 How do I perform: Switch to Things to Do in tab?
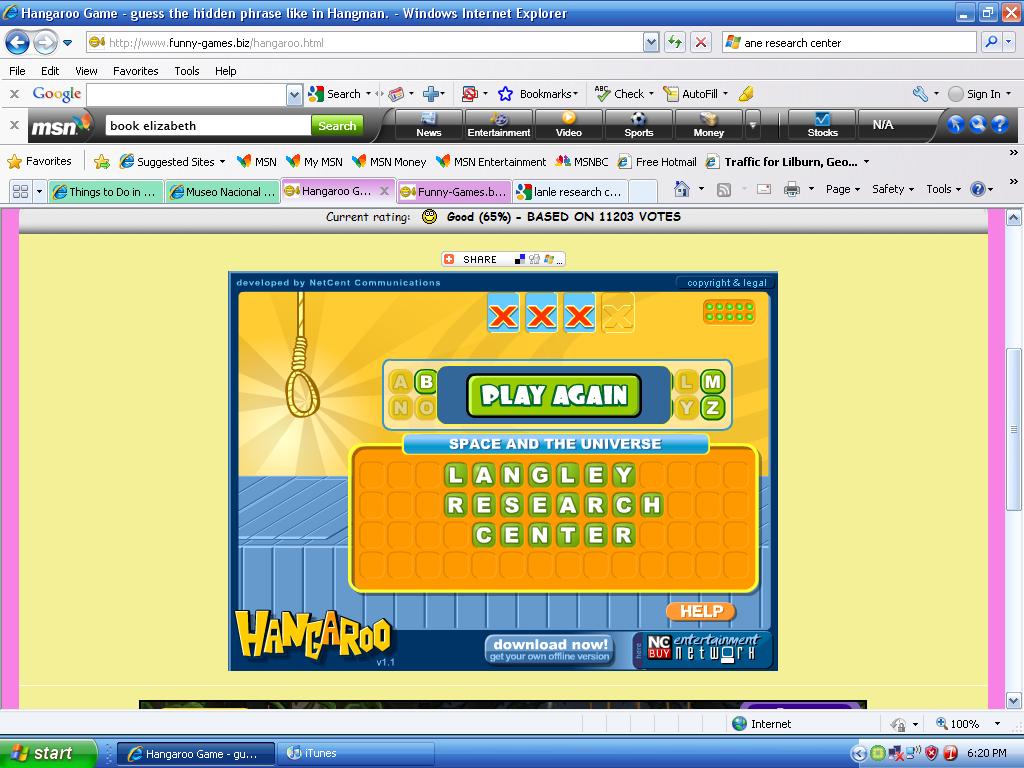105,191
